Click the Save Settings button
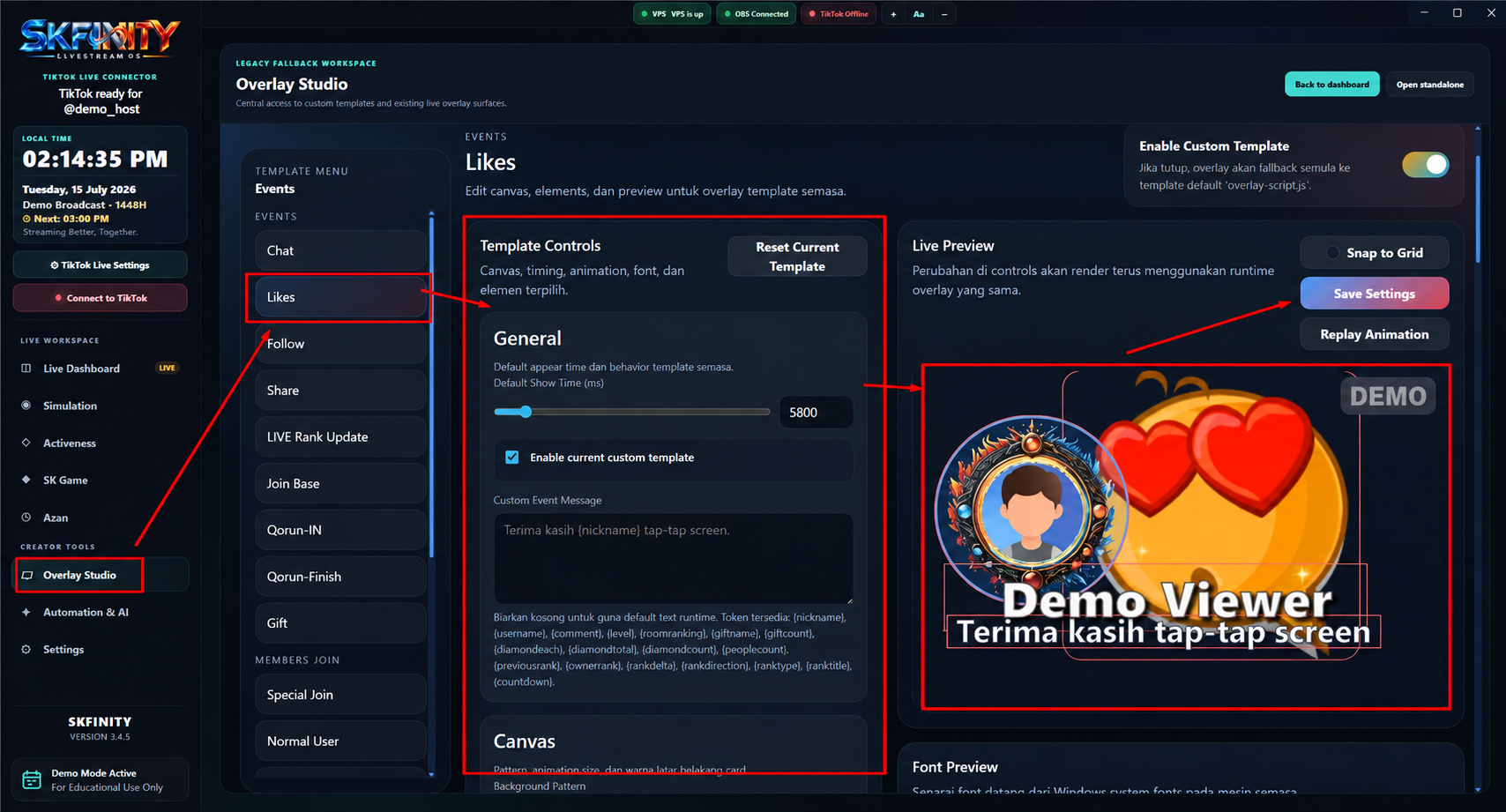The width and height of the screenshot is (1506, 812). pos(1374,294)
